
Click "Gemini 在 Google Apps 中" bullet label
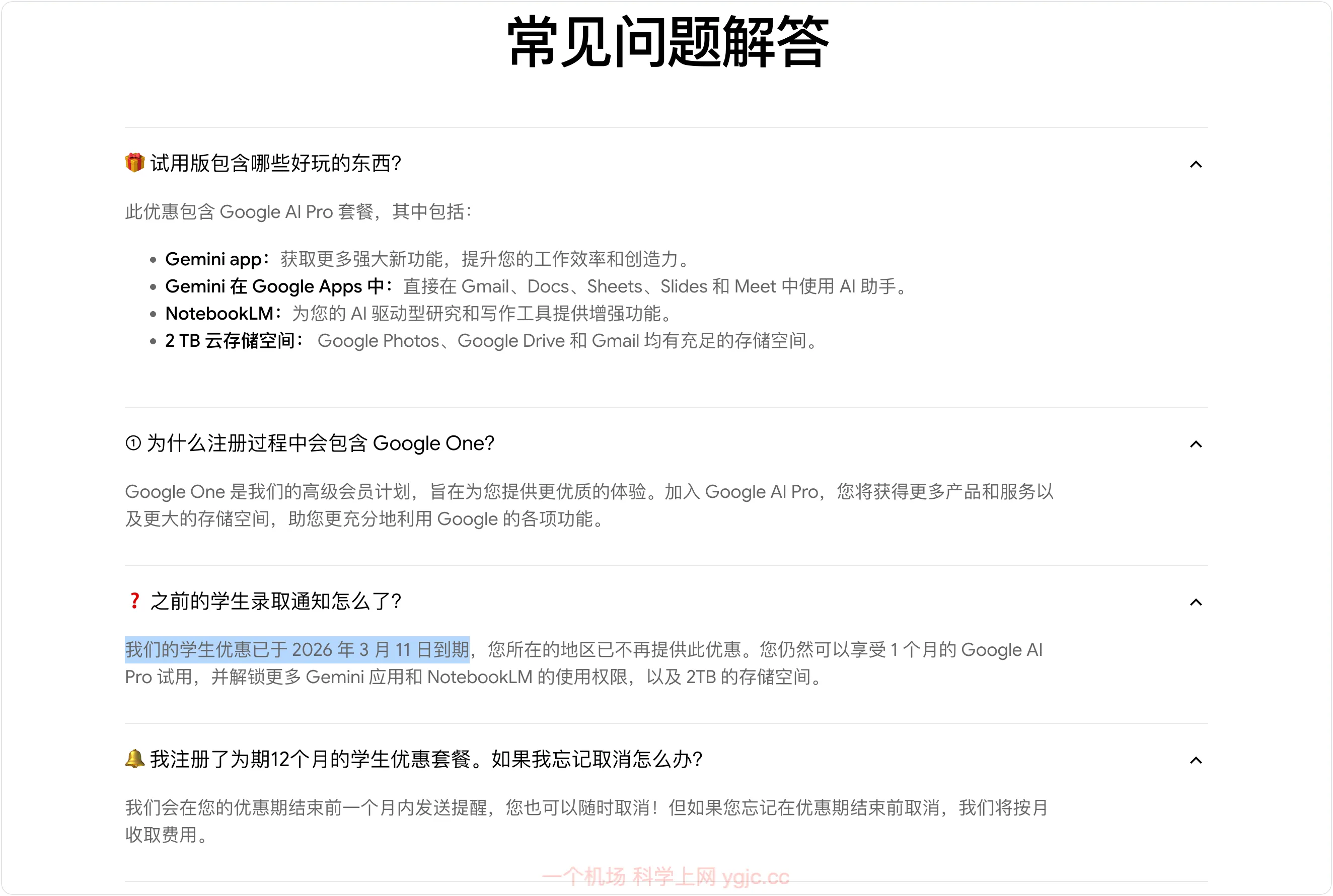pos(274,286)
